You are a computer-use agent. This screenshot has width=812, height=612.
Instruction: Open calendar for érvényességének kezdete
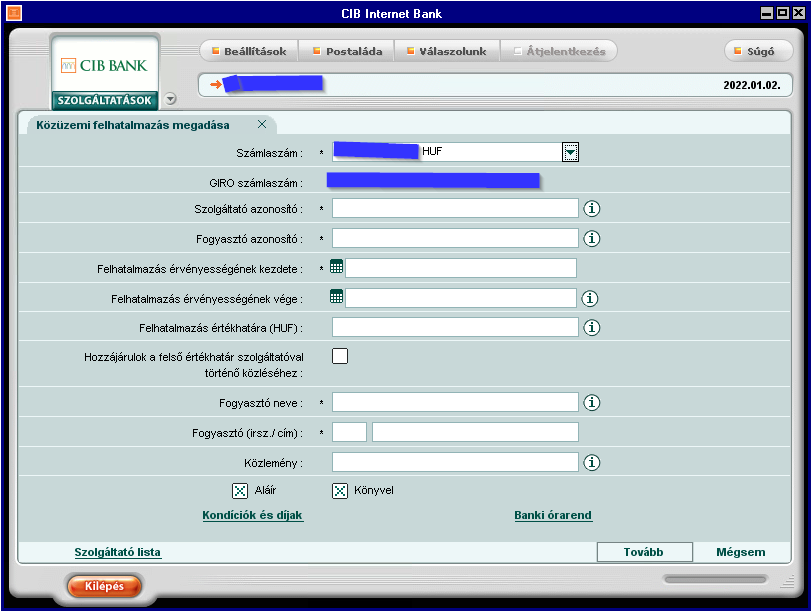[337, 267]
